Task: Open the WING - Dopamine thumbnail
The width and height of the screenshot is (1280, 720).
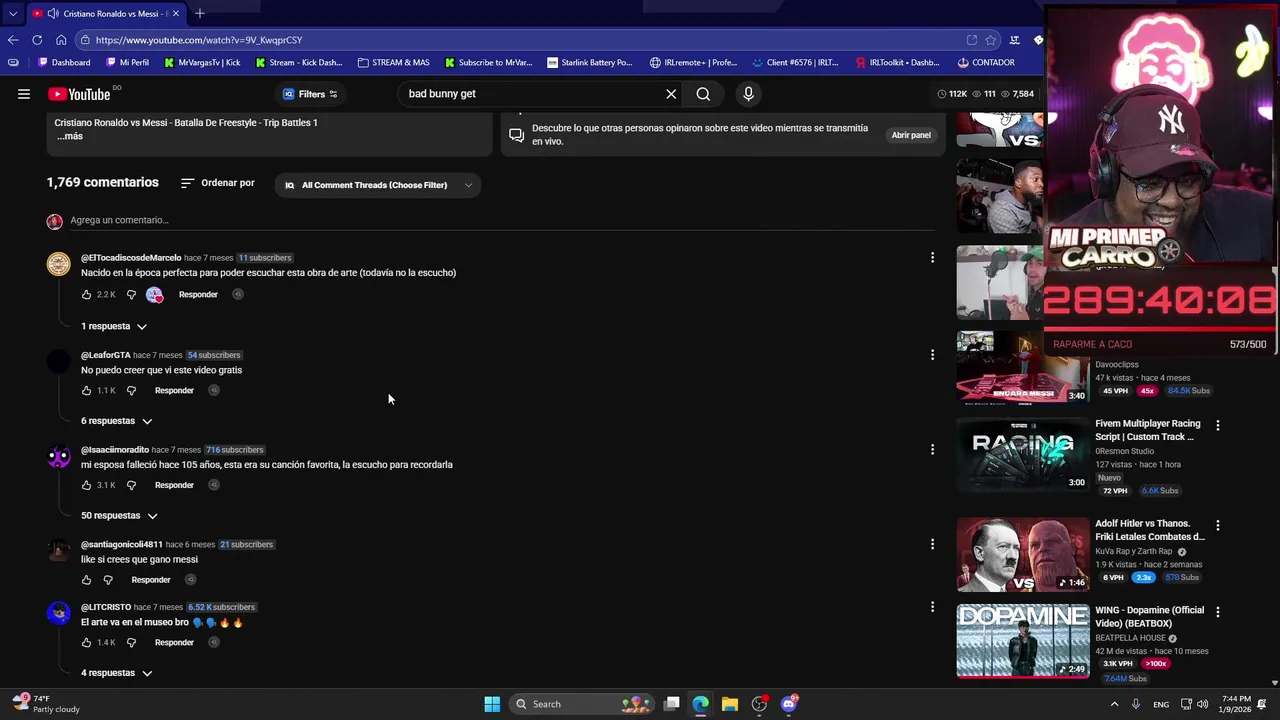Action: pos(1023,641)
